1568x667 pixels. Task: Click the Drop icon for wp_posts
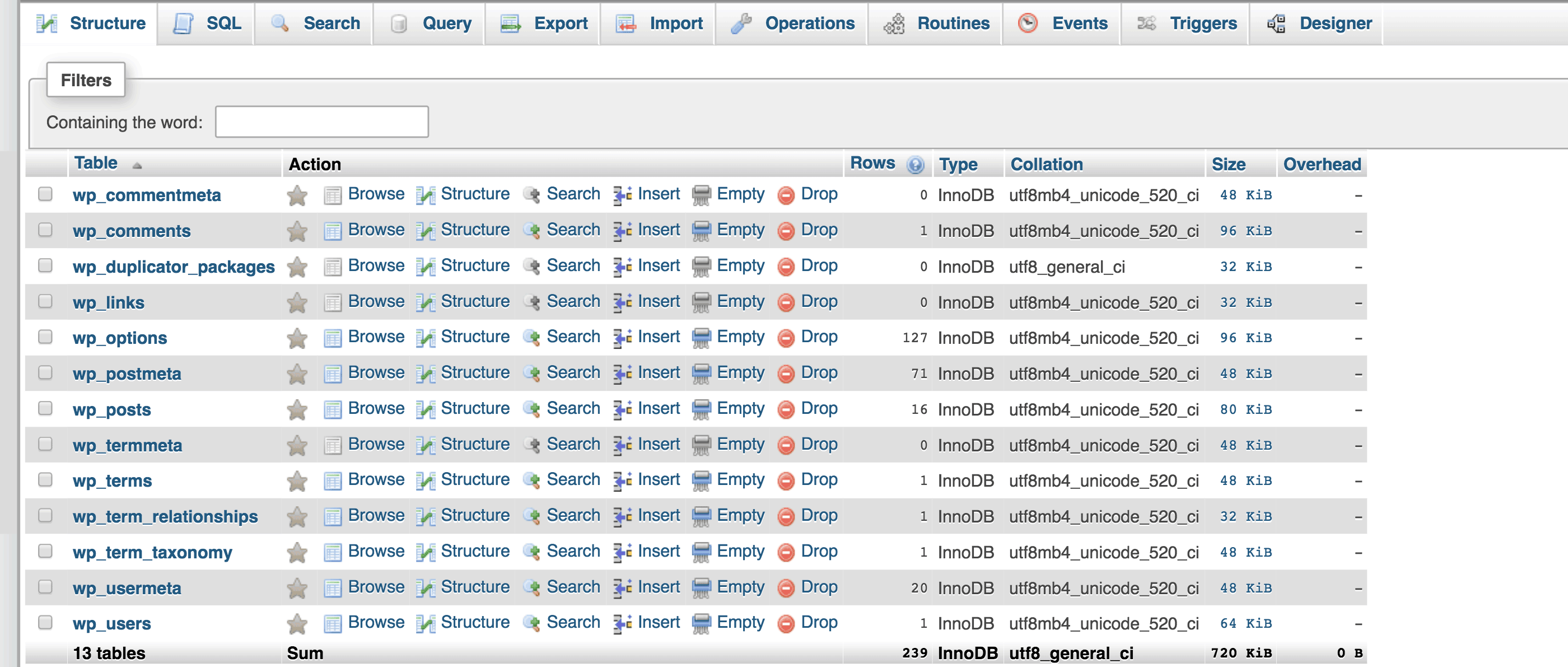pyautogui.click(x=786, y=409)
